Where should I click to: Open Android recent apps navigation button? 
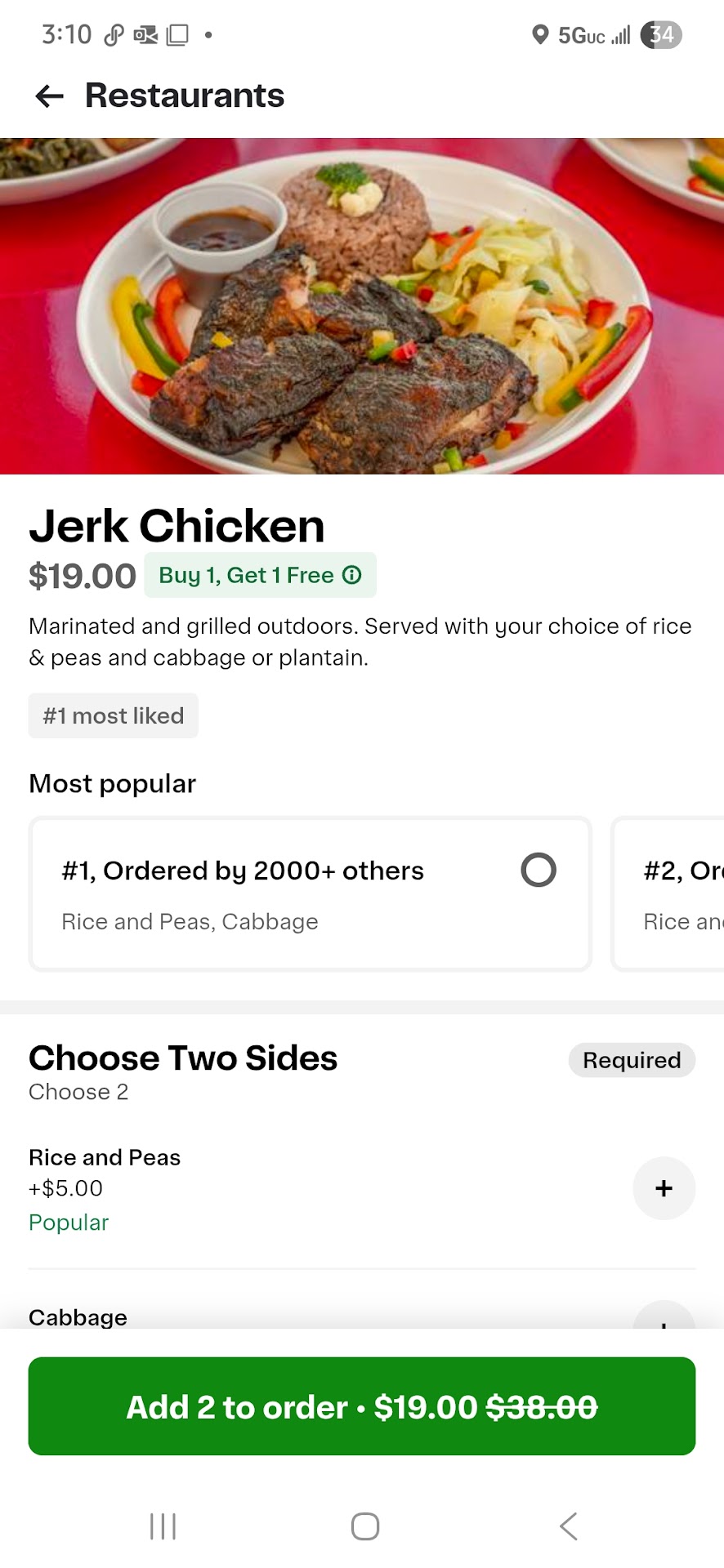pos(163,1526)
